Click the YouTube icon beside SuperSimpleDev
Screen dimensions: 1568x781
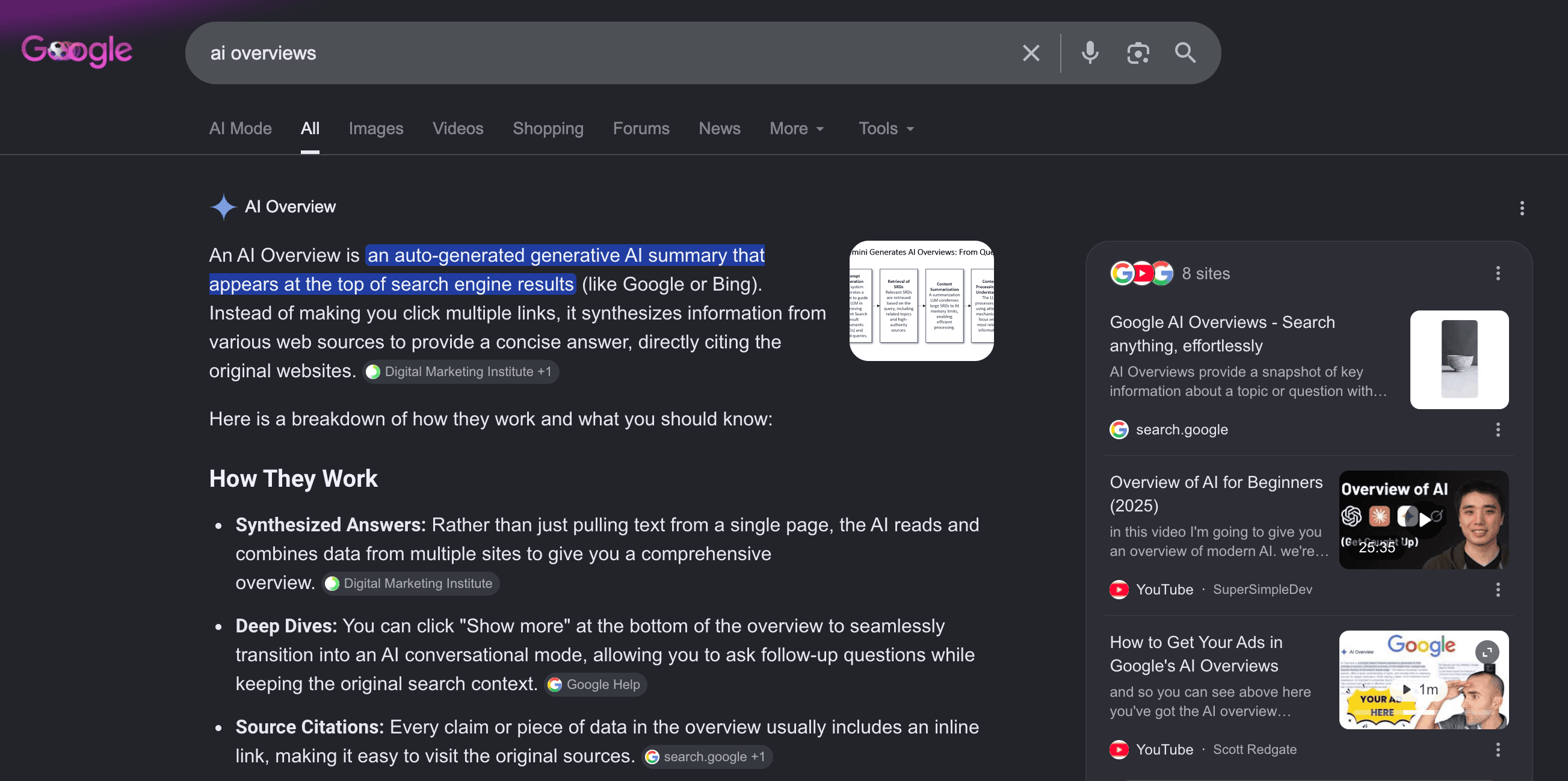pos(1119,589)
